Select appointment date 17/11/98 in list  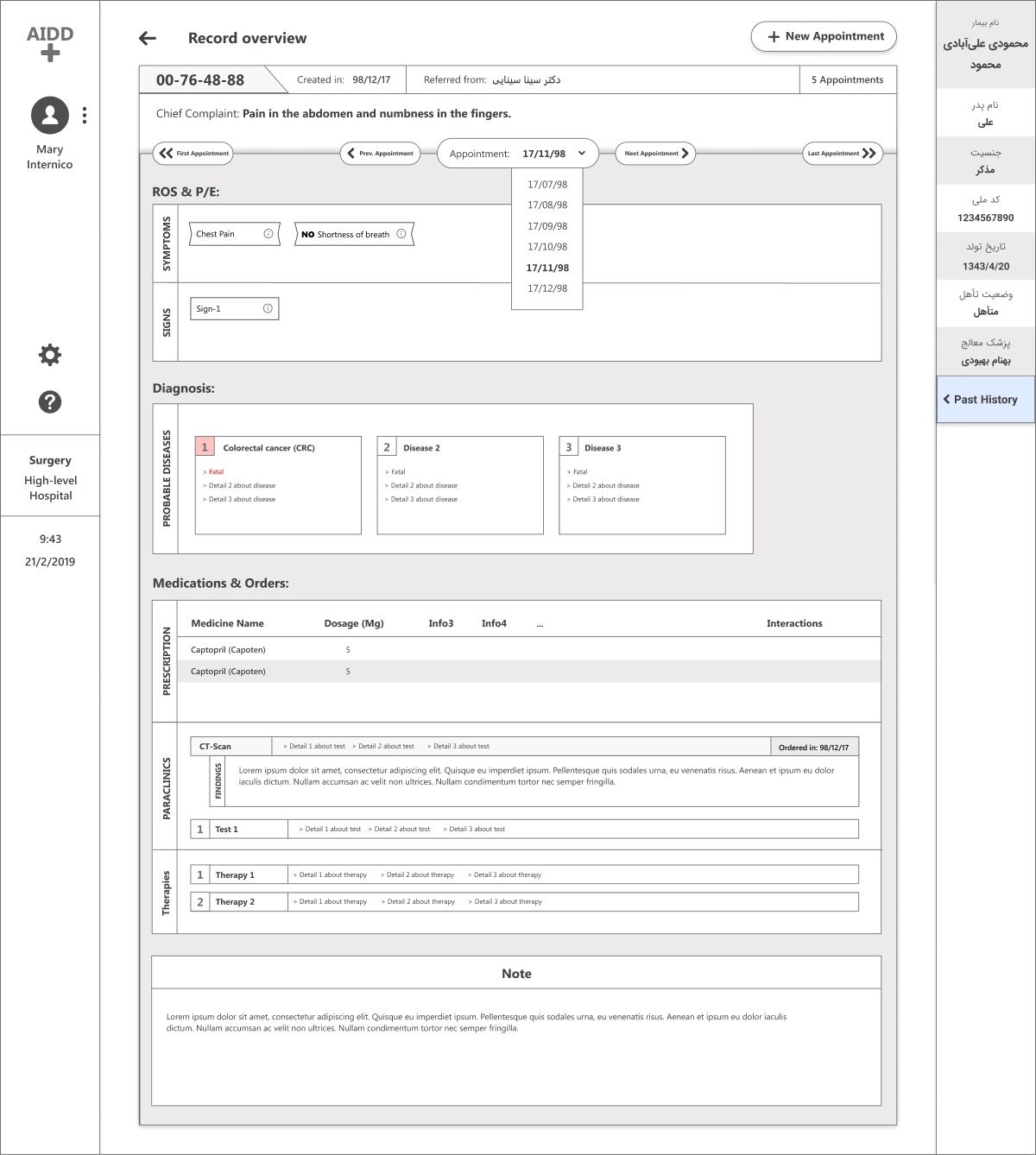[x=547, y=268]
